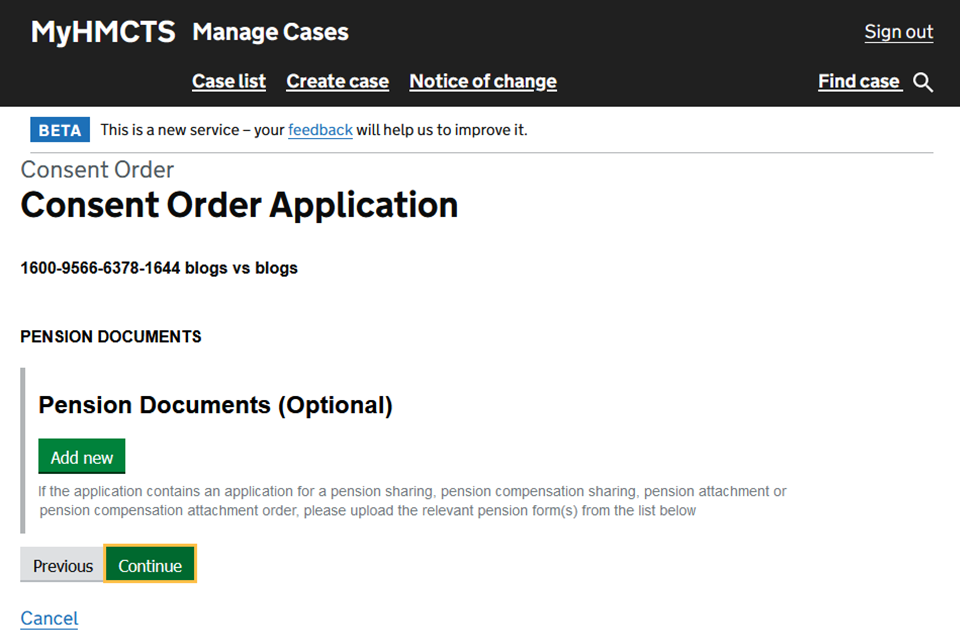Click the MyHMCTS logo text
Screen dimensions: 960x640
[x=103, y=32]
